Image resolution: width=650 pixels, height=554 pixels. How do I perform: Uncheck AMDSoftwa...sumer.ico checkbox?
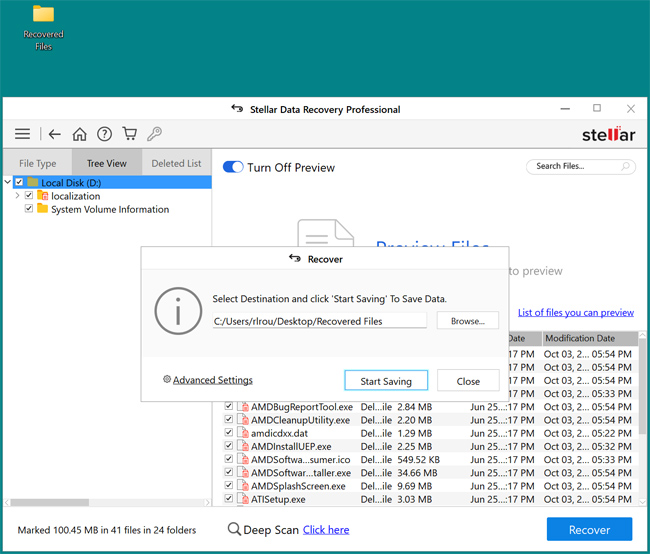coord(228,459)
